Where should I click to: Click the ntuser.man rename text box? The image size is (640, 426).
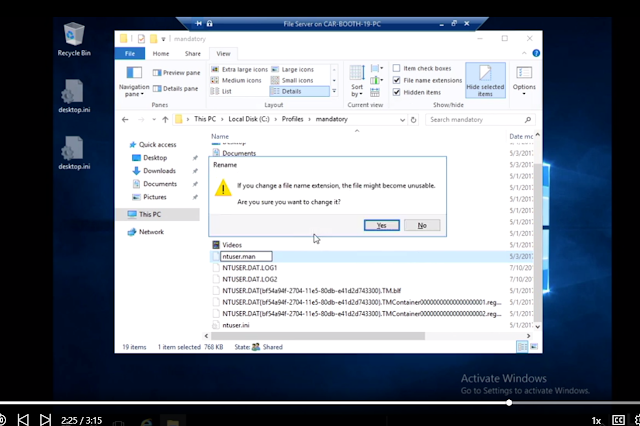[x=246, y=256]
